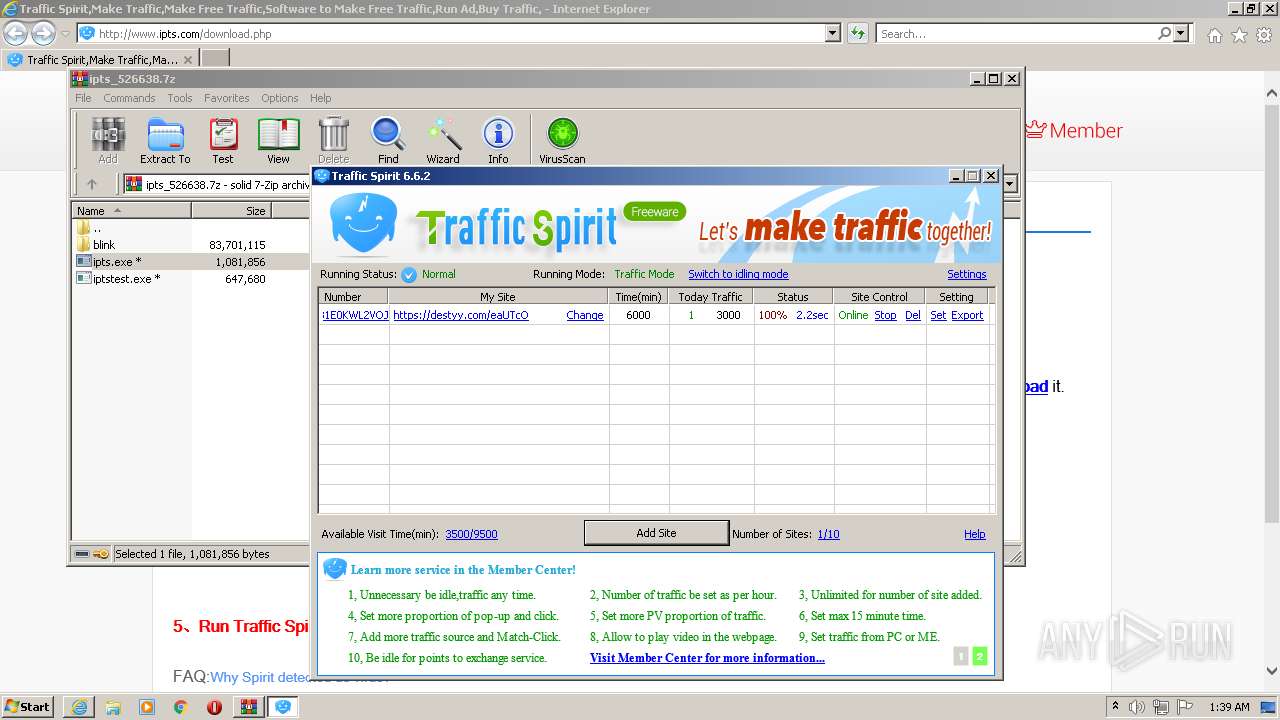Open IE Tools gear icon
This screenshot has width=1280, height=720.
[1264, 35]
